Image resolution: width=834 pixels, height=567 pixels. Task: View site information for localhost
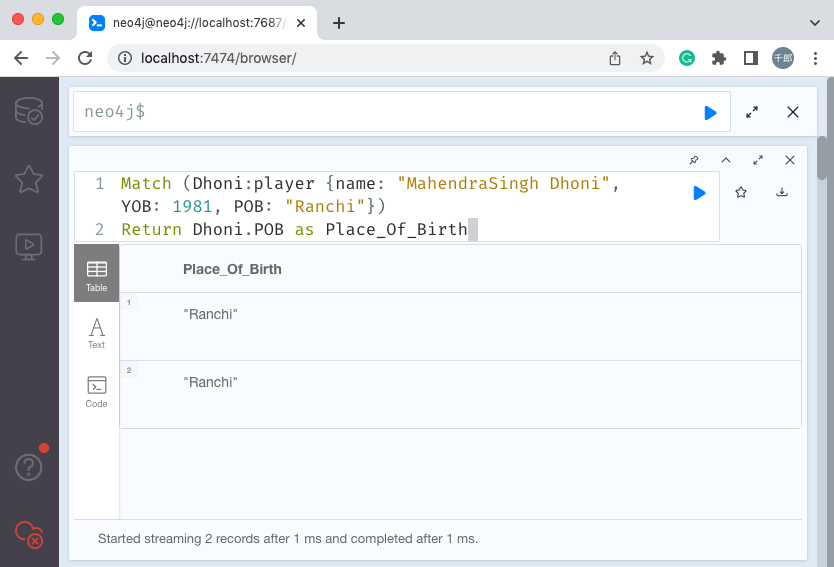point(124,58)
